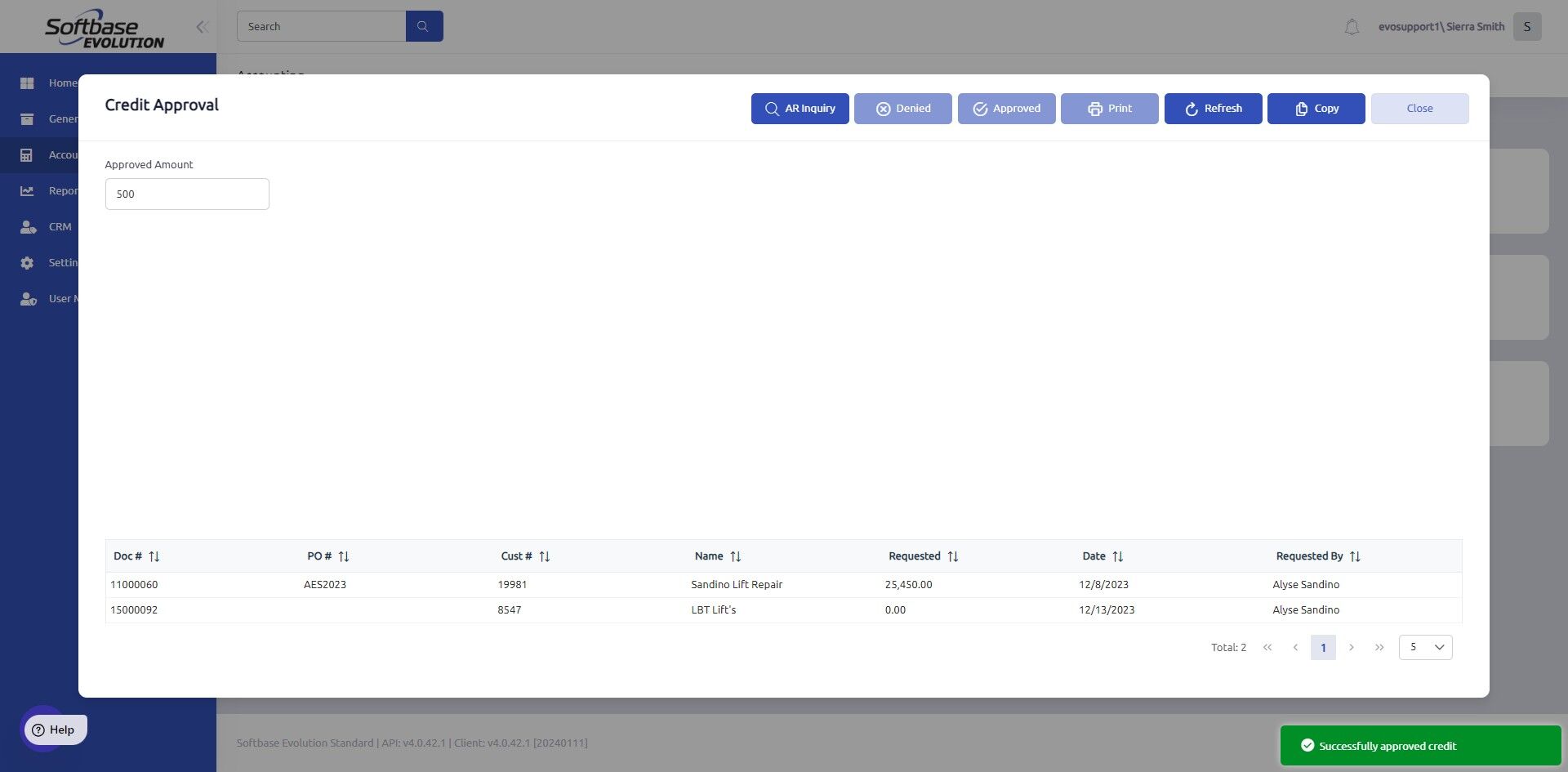Click the LBT Lift's name cell
This screenshot has width=1568, height=772.
point(713,610)
